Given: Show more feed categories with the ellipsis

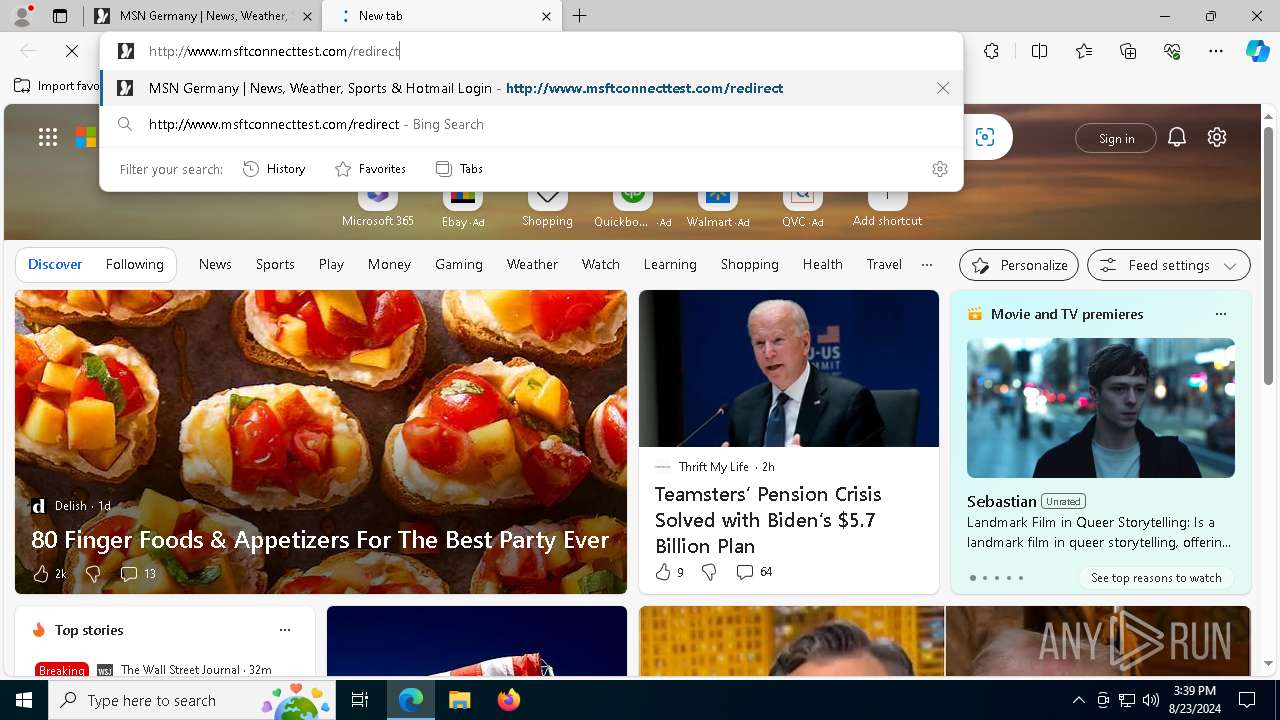Looking at the screenshot, I should coord(927,265).
